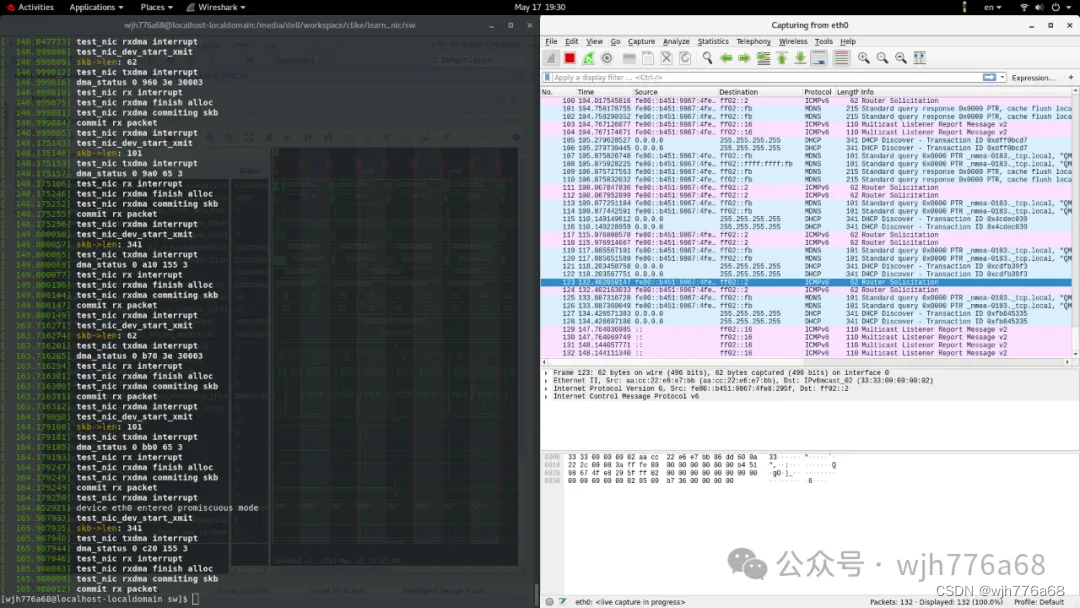Click the May 17 19:30 clock
Viewport: 1080px width, 608px height.
[x=540, y=7]
